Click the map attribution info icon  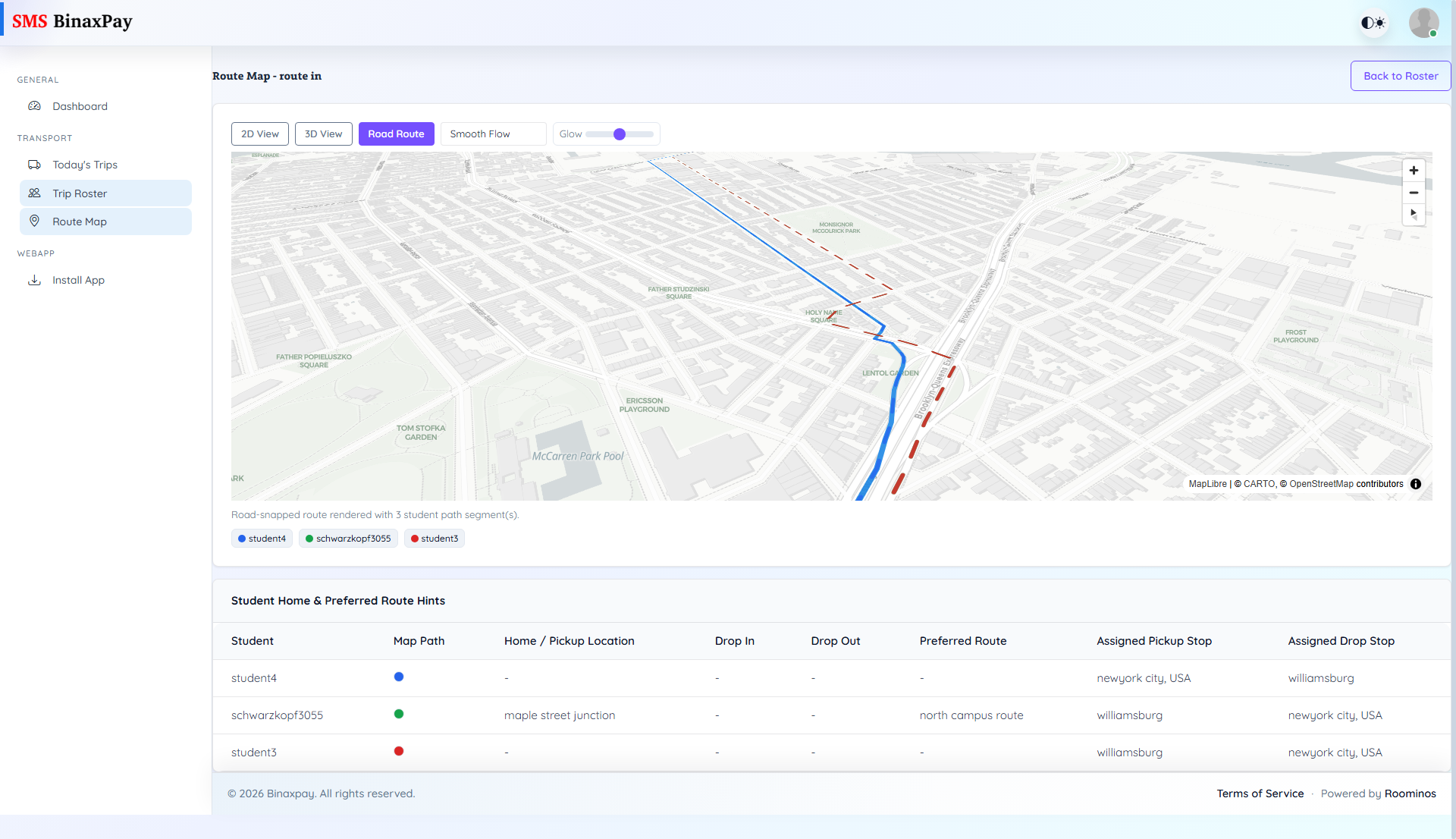(x=1416, y=484)
